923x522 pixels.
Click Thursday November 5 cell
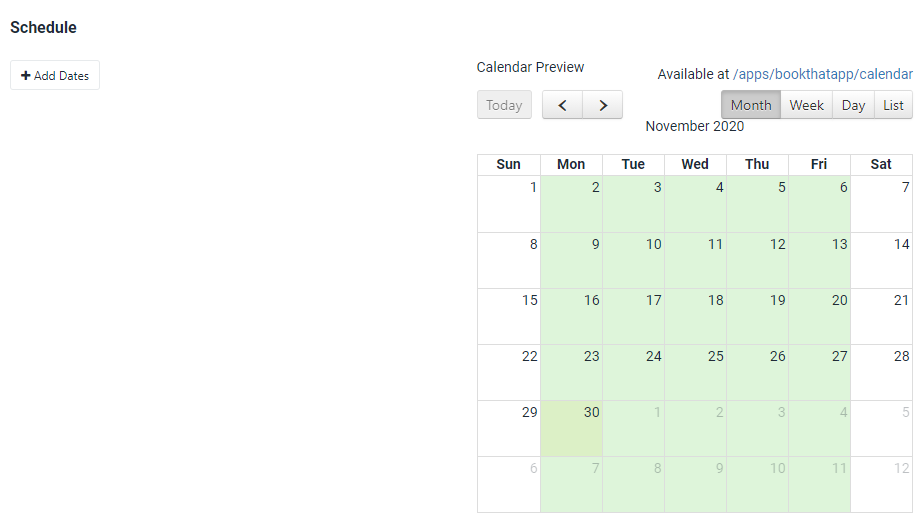click(x=757, y=205)
